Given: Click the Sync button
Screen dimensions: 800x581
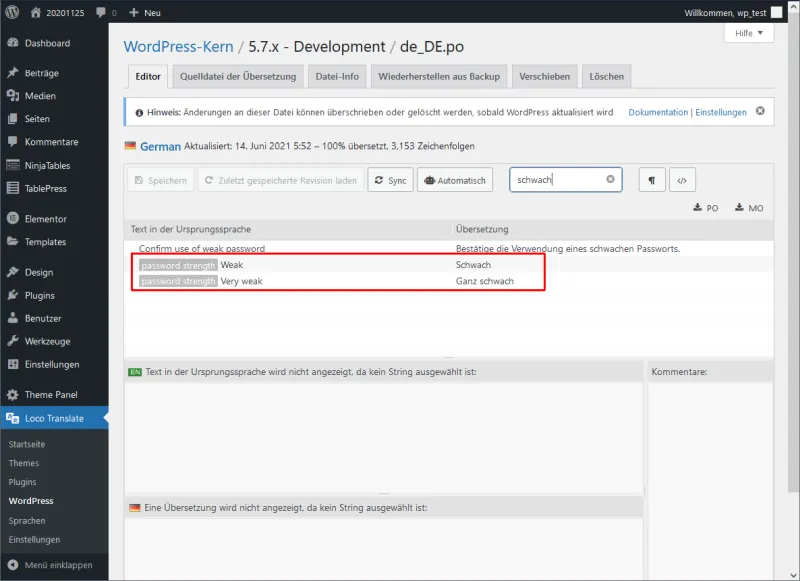Looking at the screenshot, I should pos(390,180).
